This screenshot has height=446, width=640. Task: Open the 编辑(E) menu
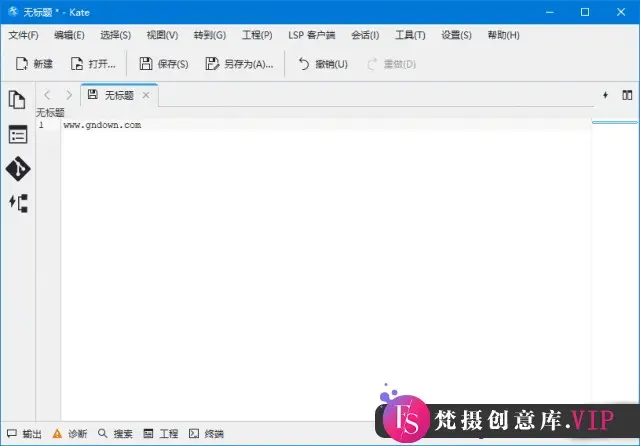point(69,35)
